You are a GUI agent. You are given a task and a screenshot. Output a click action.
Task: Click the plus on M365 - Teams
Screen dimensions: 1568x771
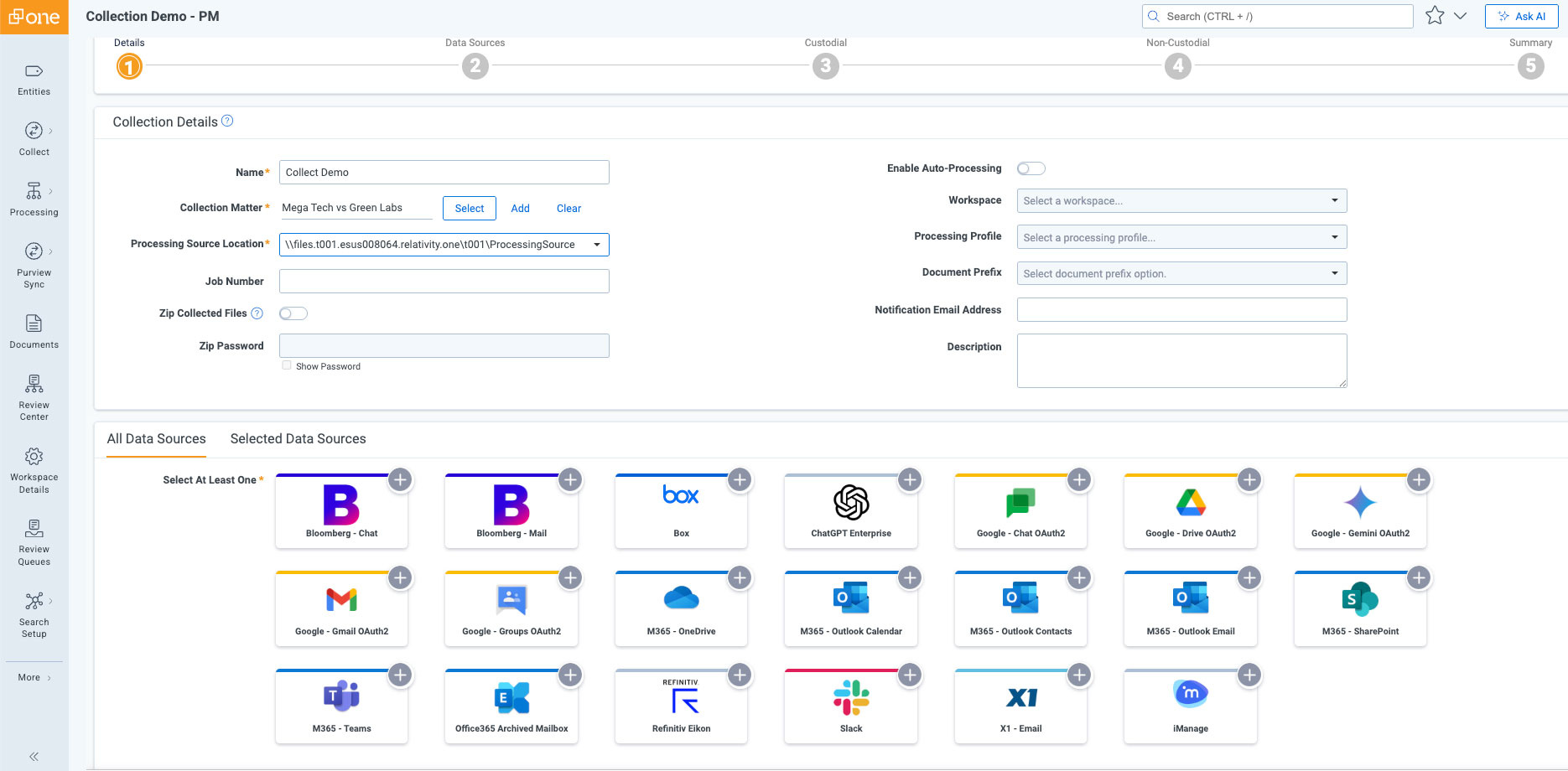401,675
